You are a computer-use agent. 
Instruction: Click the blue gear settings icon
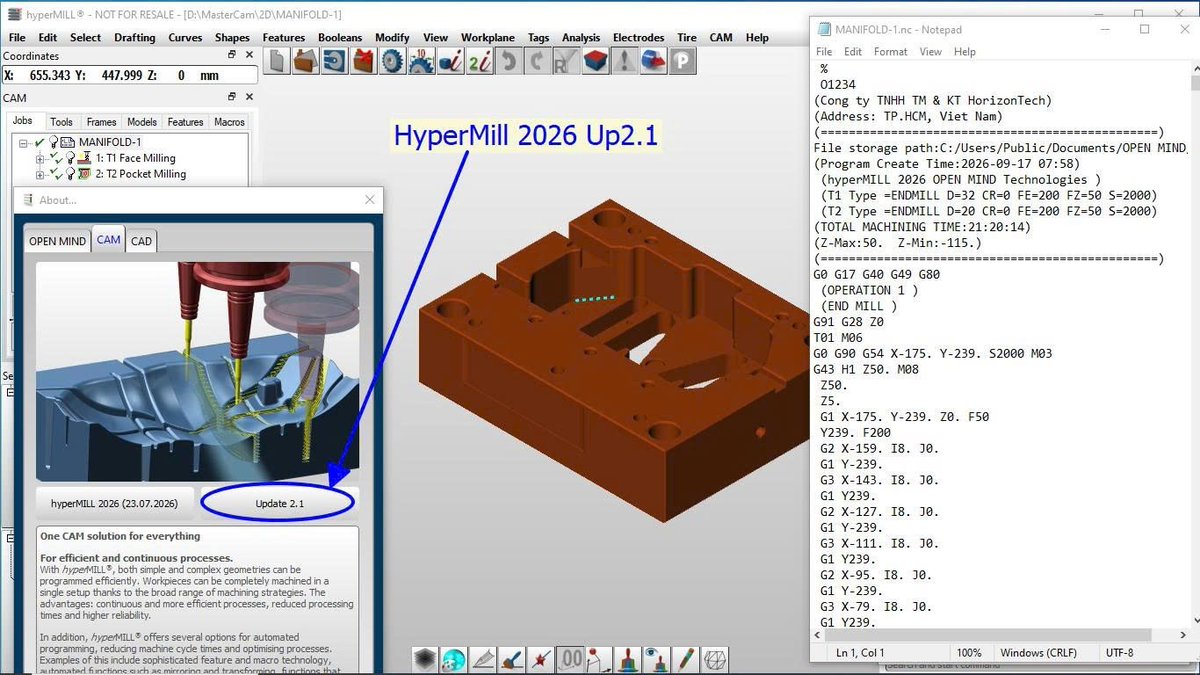[x=393, y=62]
